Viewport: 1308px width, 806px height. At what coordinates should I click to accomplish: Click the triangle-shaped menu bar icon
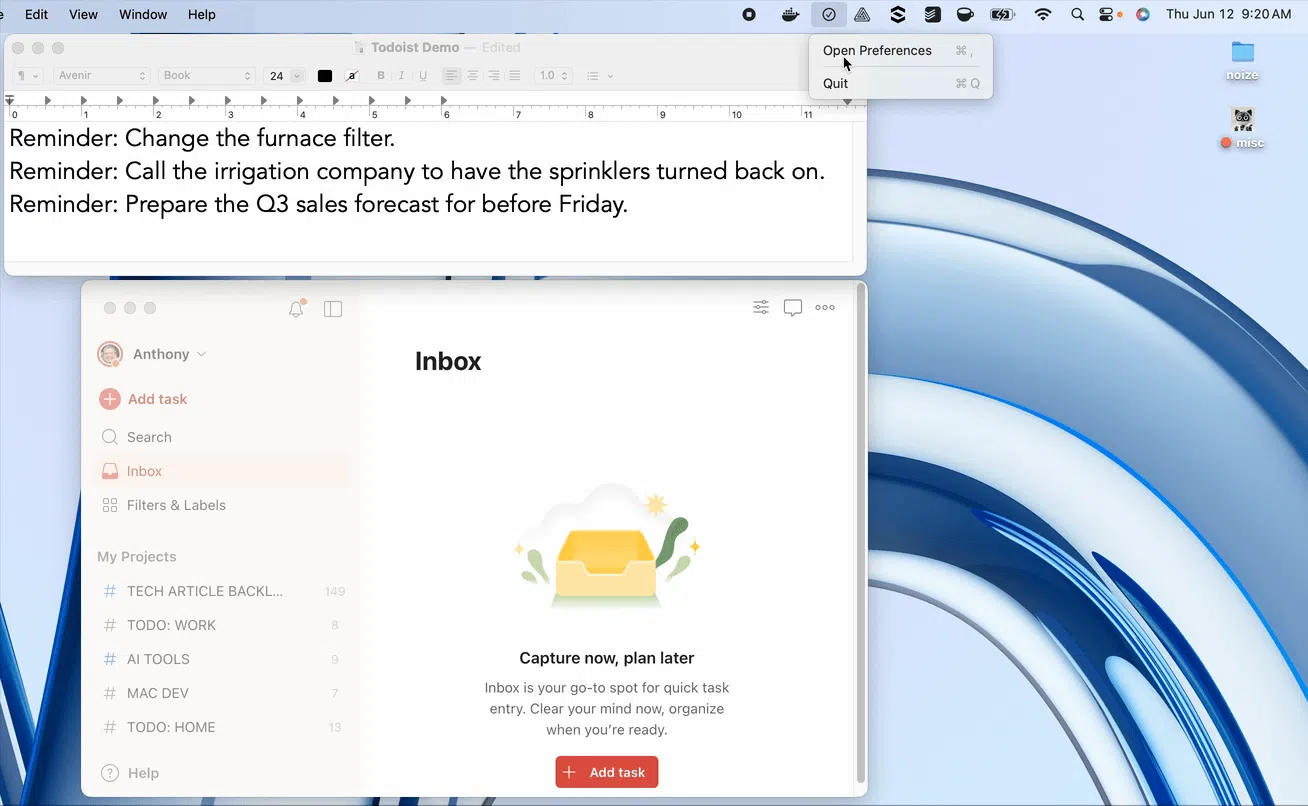(x=862, y=14)
